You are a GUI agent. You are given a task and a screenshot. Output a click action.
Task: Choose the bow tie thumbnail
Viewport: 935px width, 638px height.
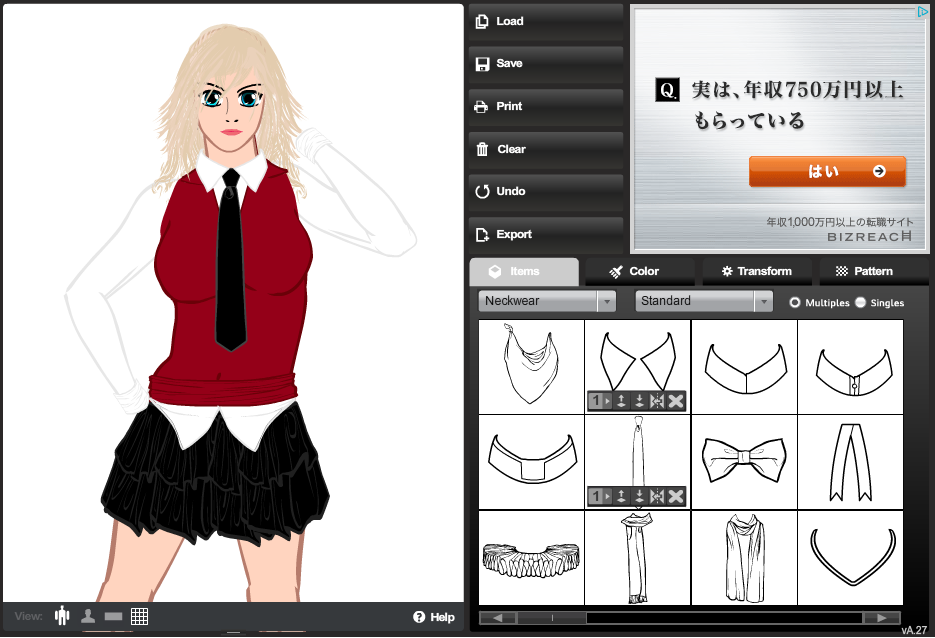(x=744, y=457)
